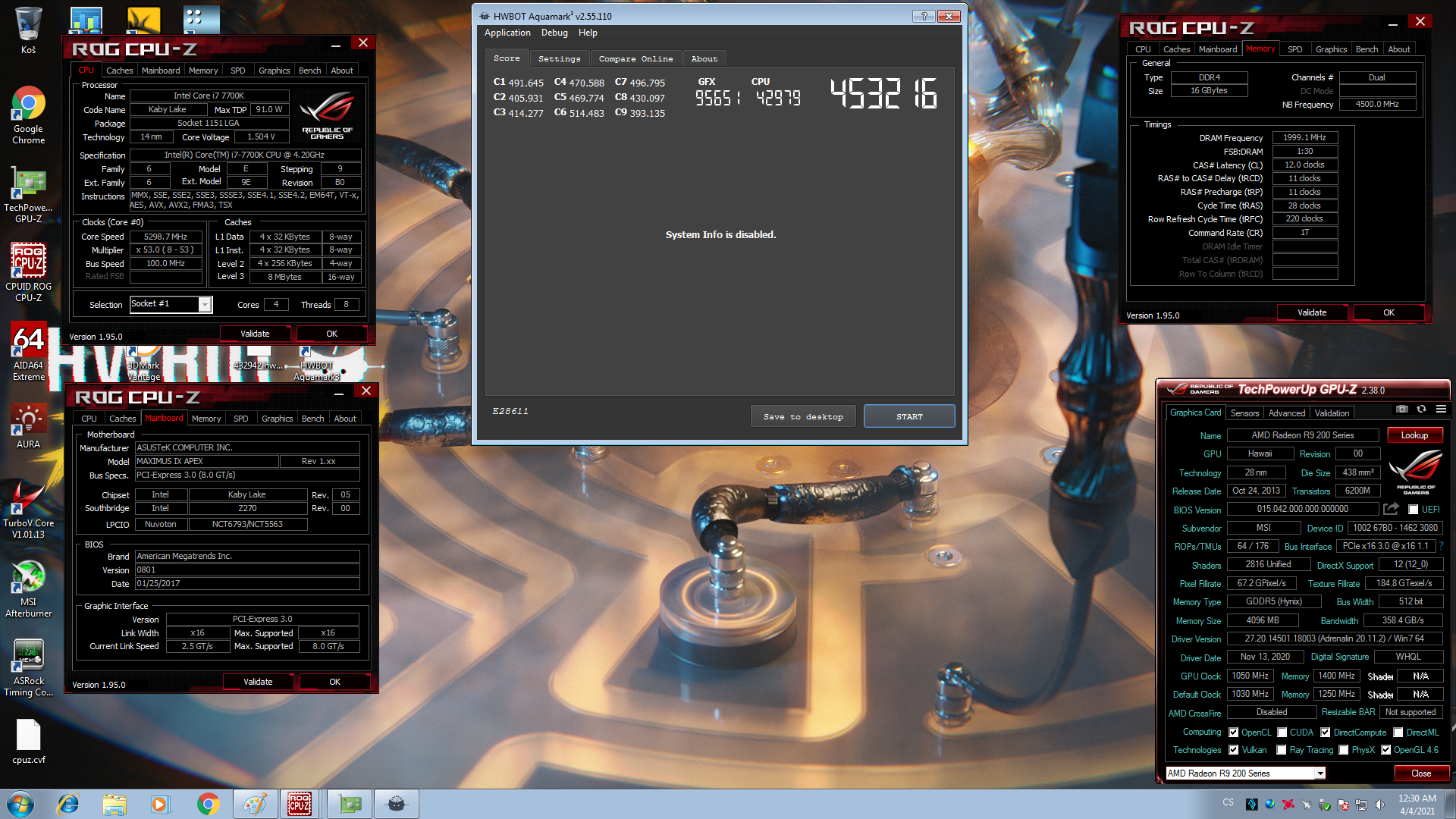Click the taskbar clock showing 12:30 AM

(x=1417, y=804)
